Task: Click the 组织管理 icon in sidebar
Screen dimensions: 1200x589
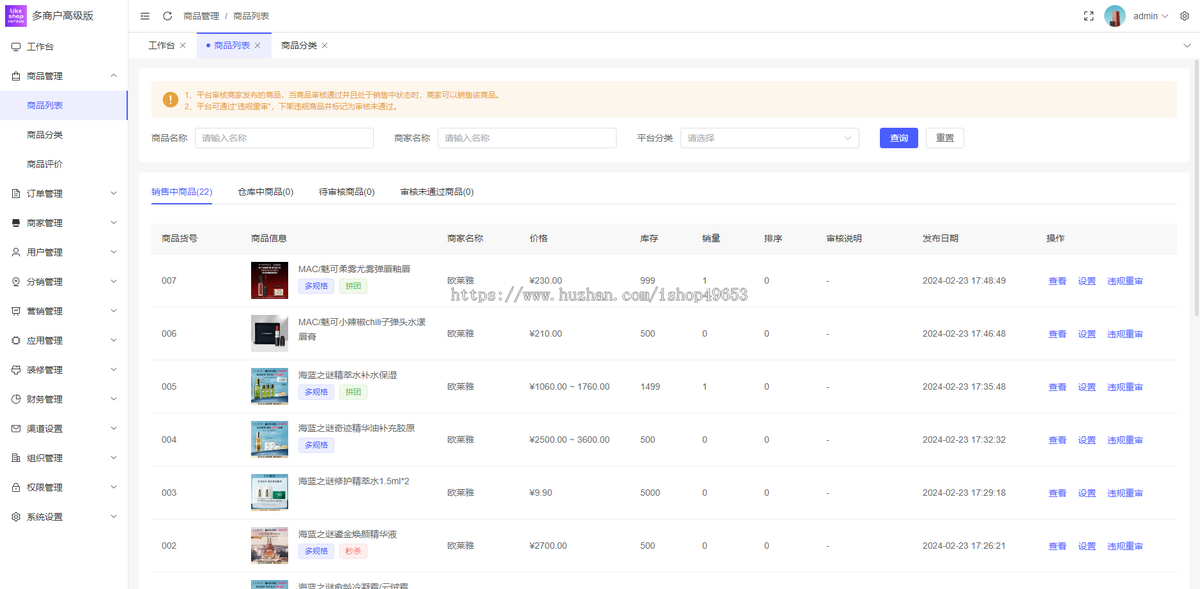Action: [x=15, y=458]
